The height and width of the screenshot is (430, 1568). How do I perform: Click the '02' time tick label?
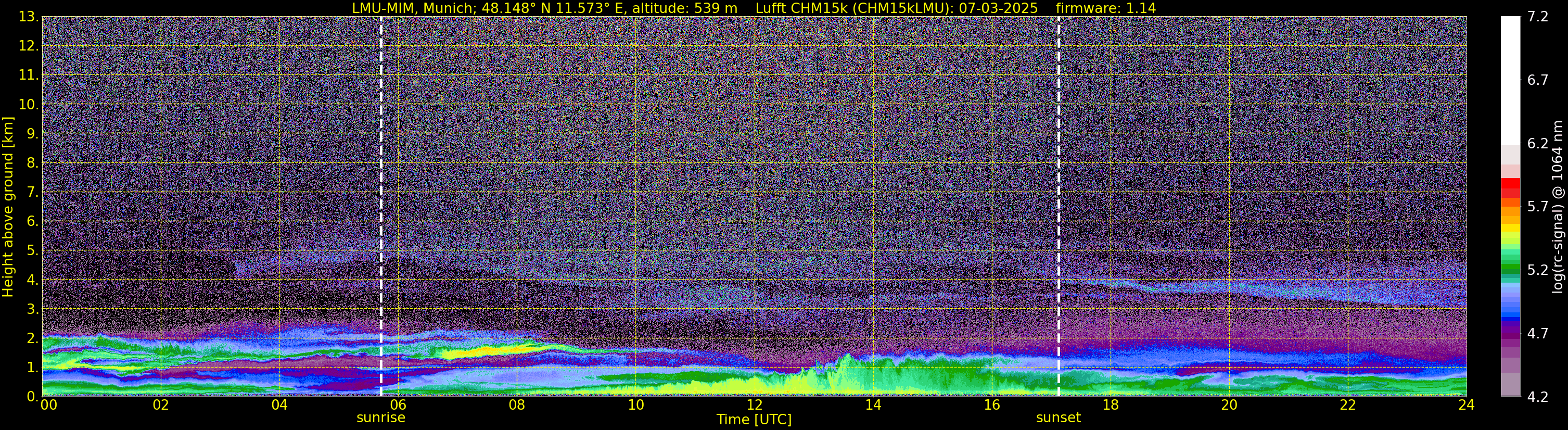[161, 405]
